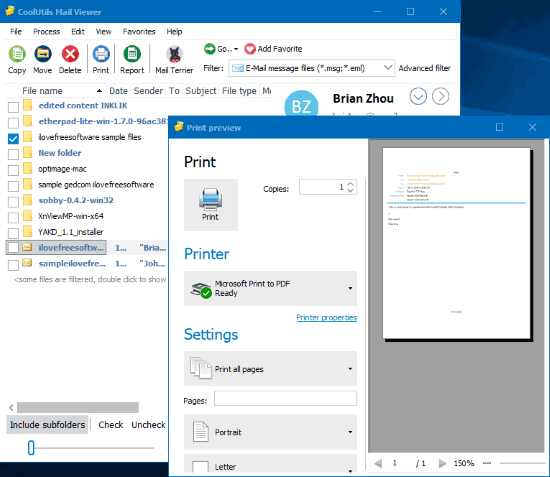Click the folder icon for New folder

click(x=27, y=152)
